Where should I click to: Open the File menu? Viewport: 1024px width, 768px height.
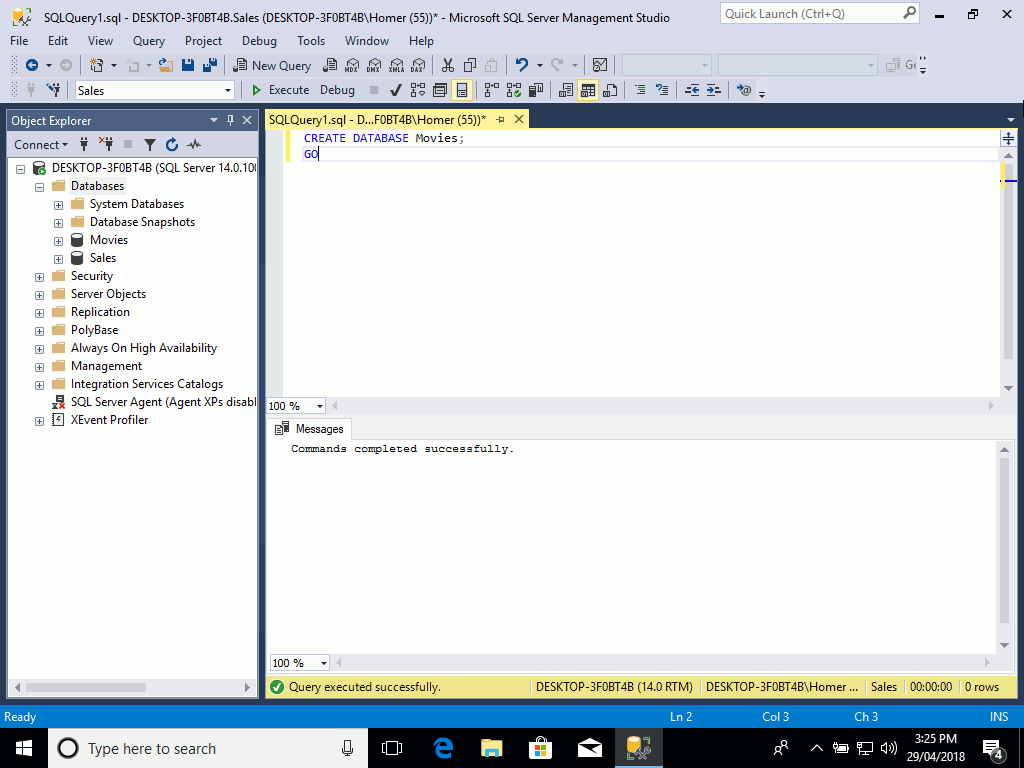pos(19,40)
